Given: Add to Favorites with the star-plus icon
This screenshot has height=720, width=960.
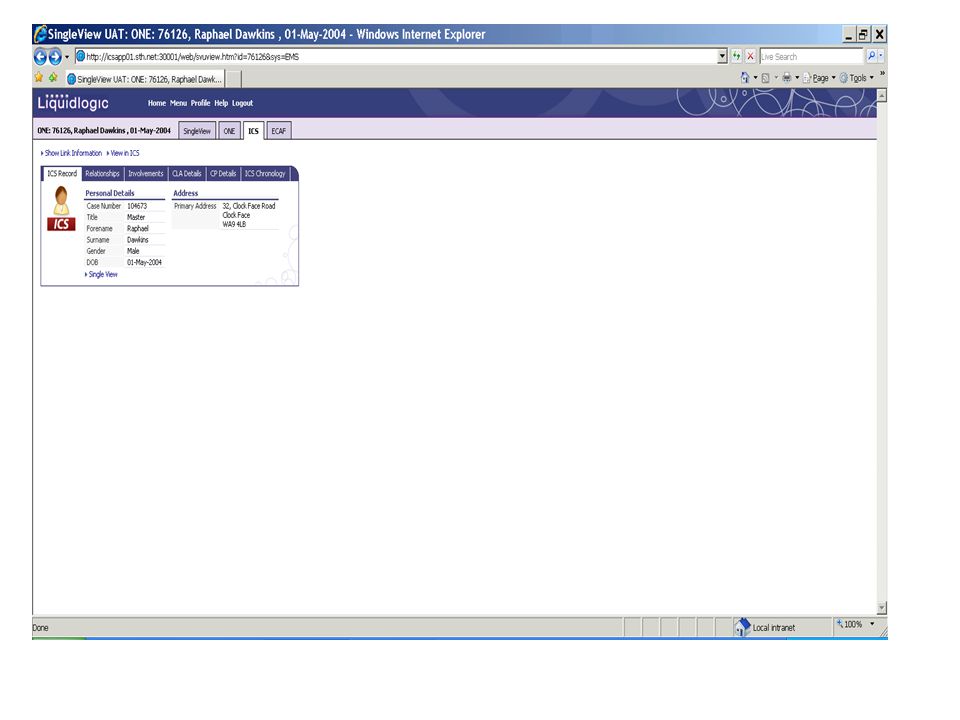Looking at the screenshot, I should [x=53, y=78].
